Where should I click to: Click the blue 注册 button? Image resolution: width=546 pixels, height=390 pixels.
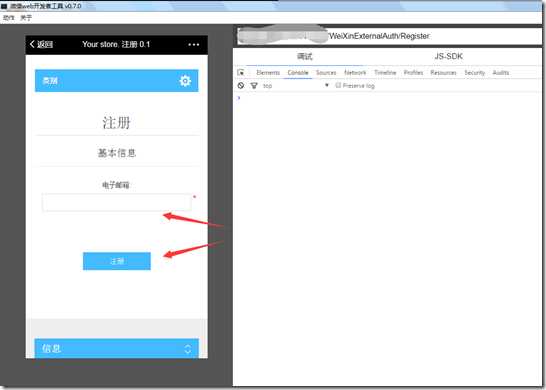pyautogui.click(x=117, y=261)
